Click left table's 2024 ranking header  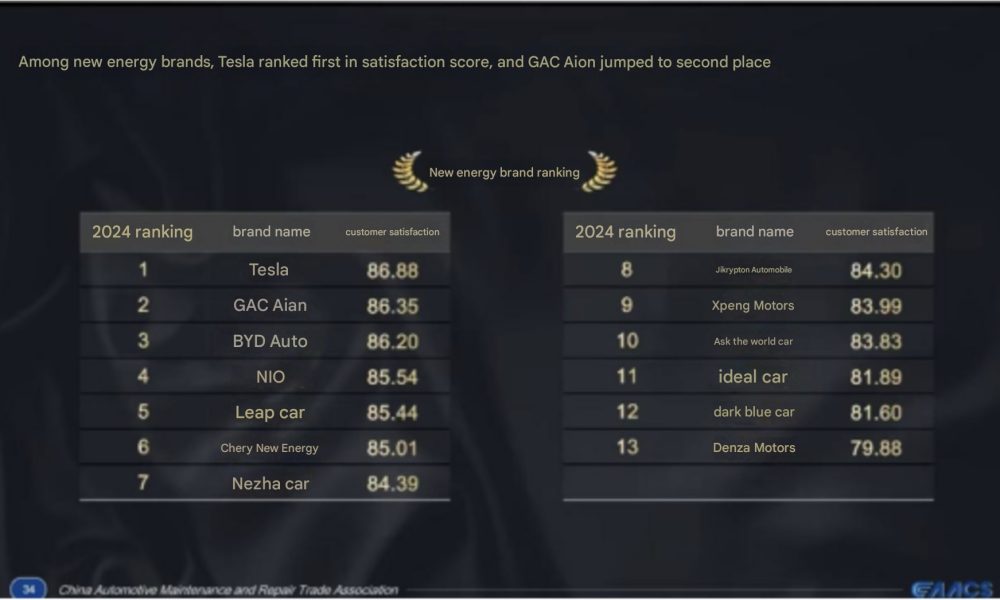pos(142,231)
